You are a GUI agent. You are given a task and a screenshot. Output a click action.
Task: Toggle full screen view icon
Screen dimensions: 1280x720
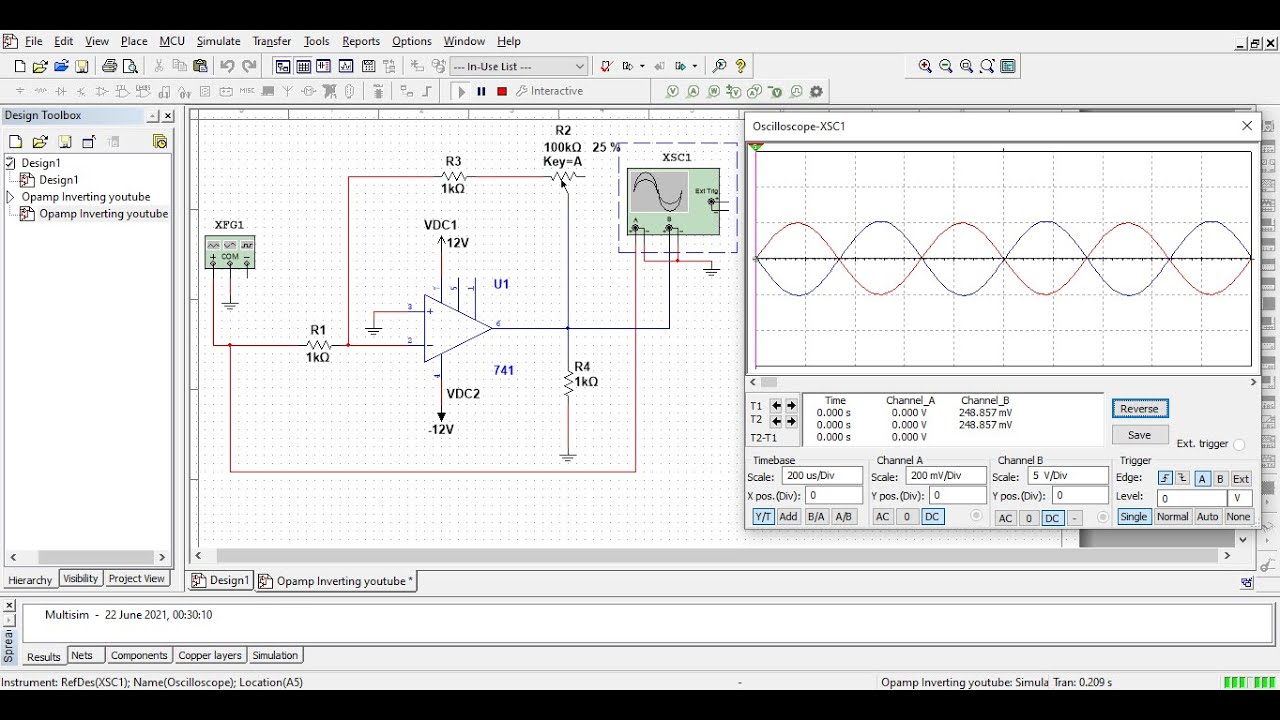(x=1008, y=66)
